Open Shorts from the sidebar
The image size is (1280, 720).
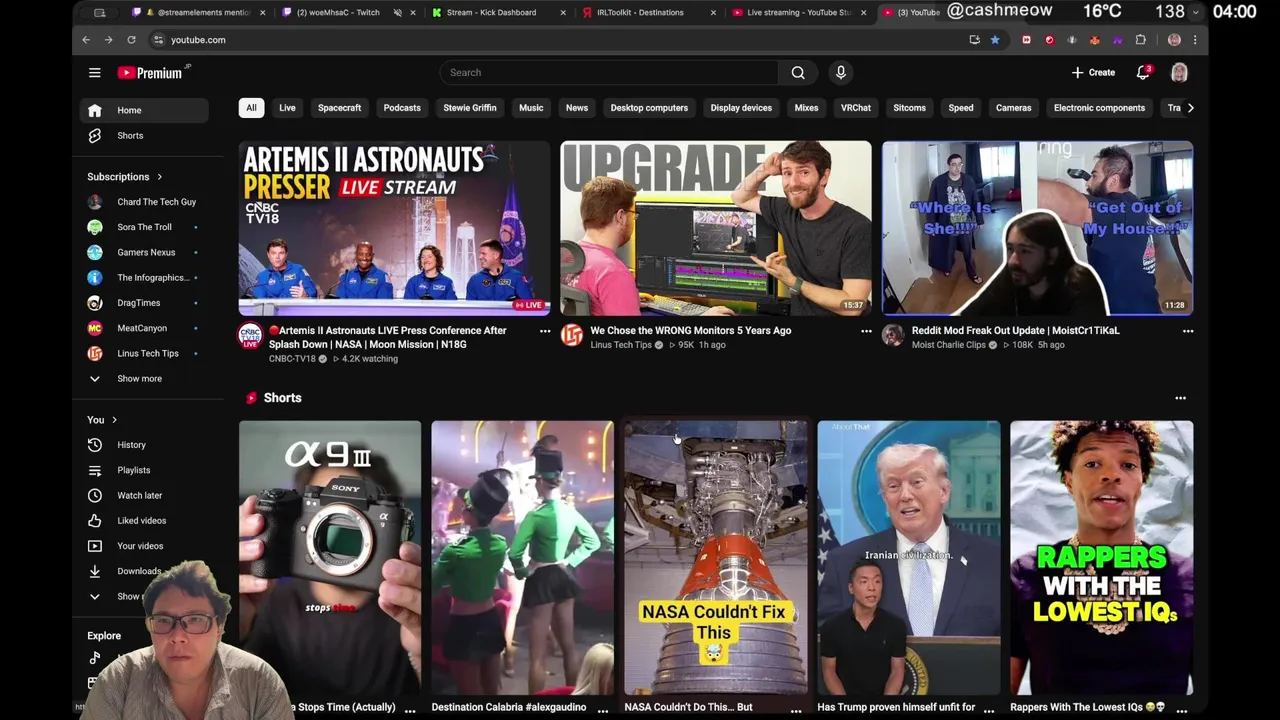[x=144, y=135]
